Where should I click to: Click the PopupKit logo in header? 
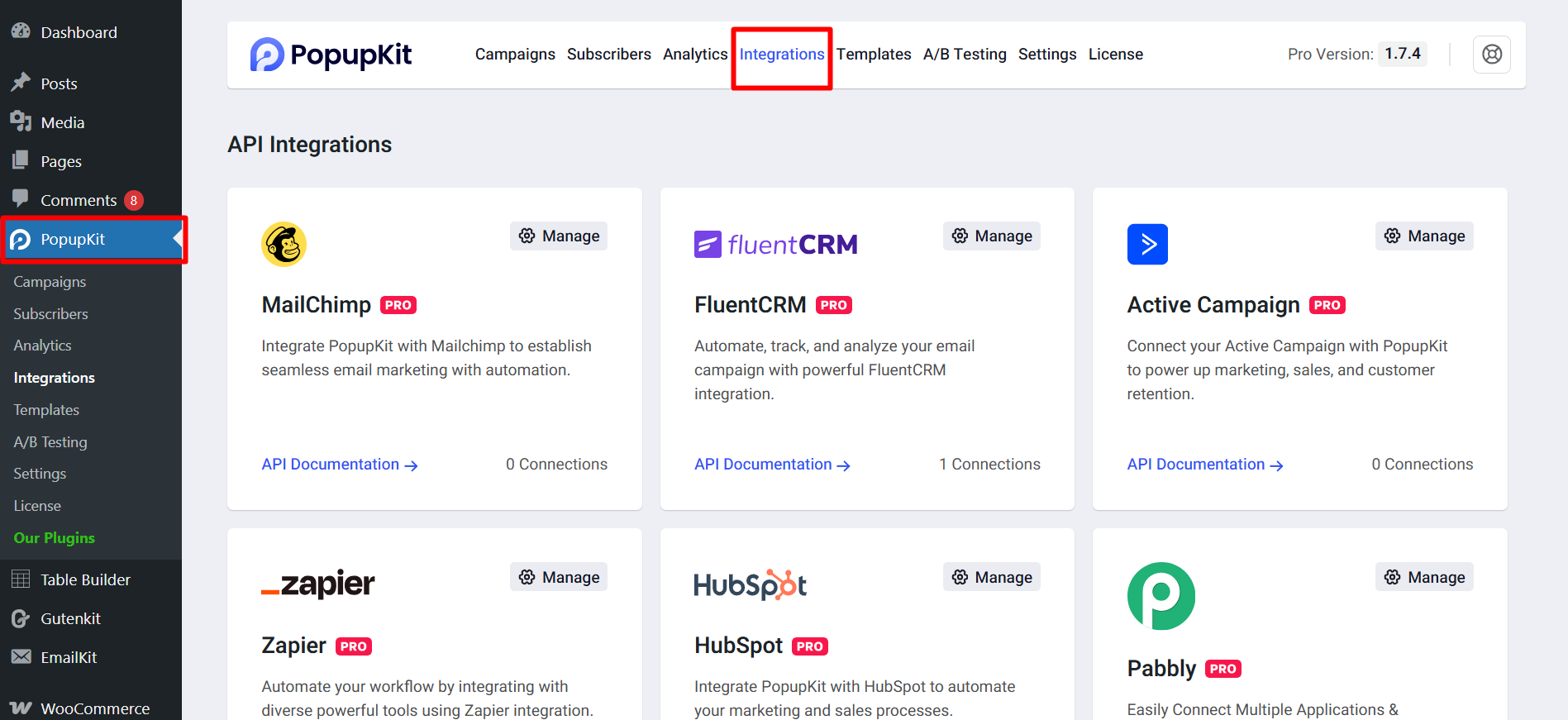[x=331, y=55]
